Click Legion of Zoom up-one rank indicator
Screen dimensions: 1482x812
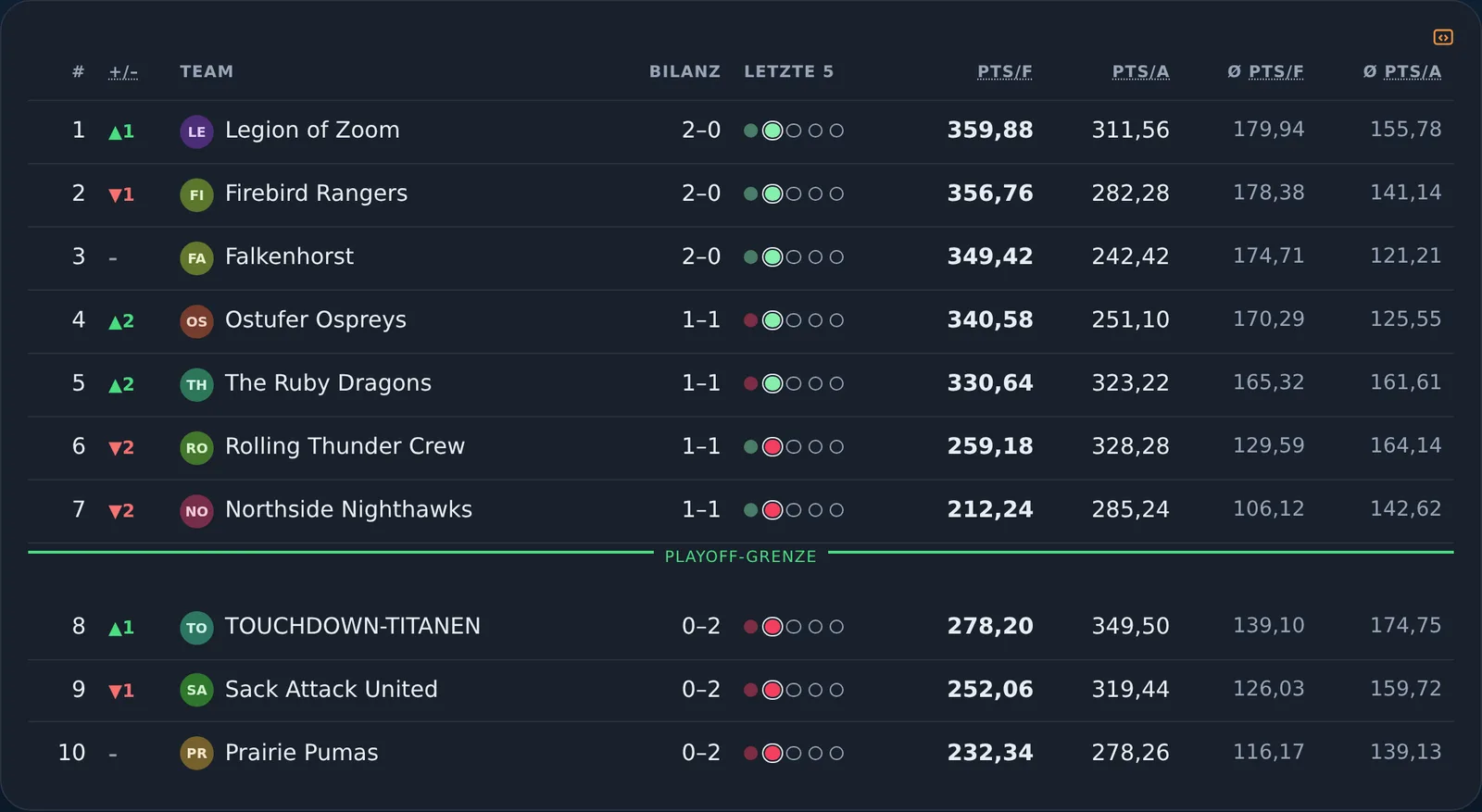[121, 131]
